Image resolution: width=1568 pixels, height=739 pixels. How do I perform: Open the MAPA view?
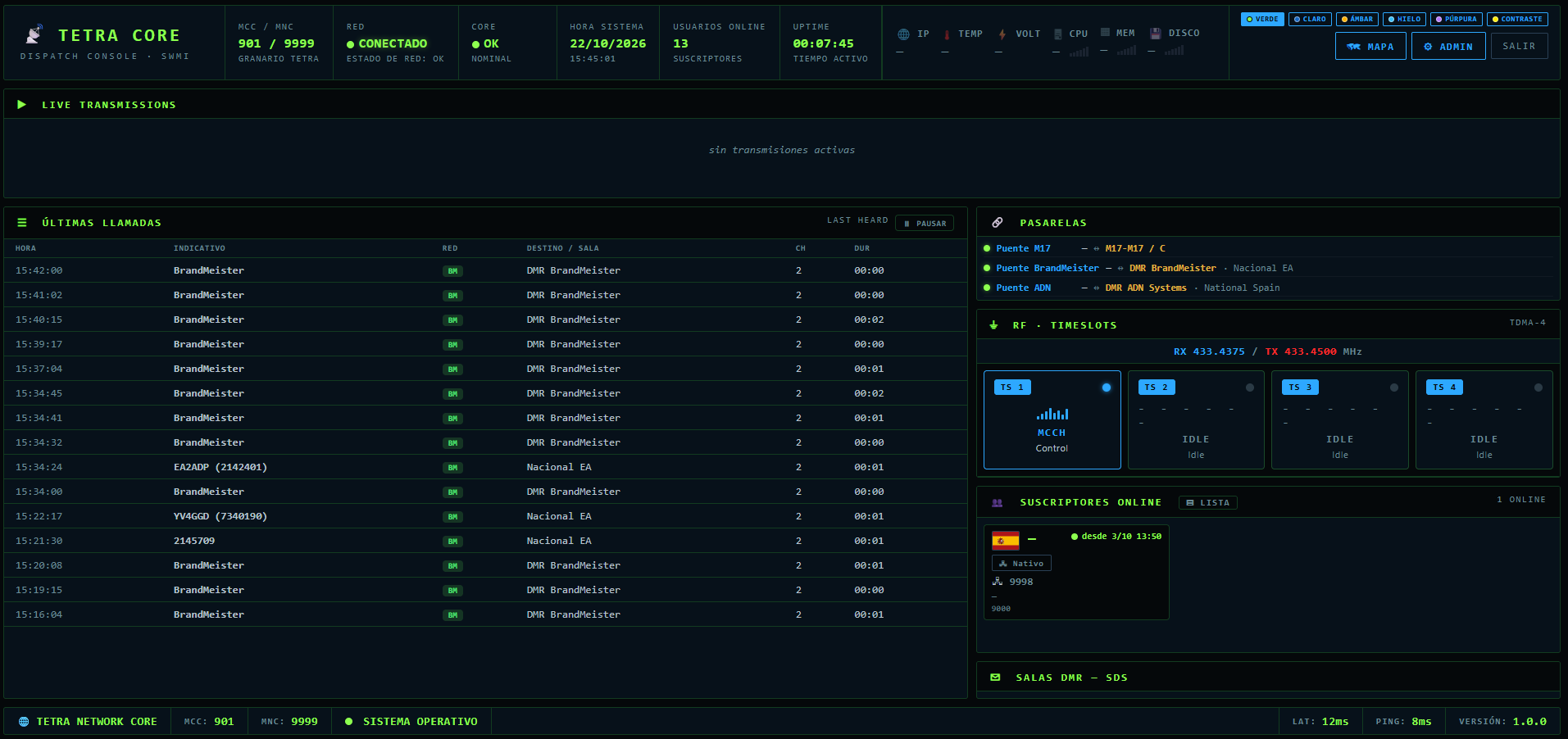coord(1370,47)
